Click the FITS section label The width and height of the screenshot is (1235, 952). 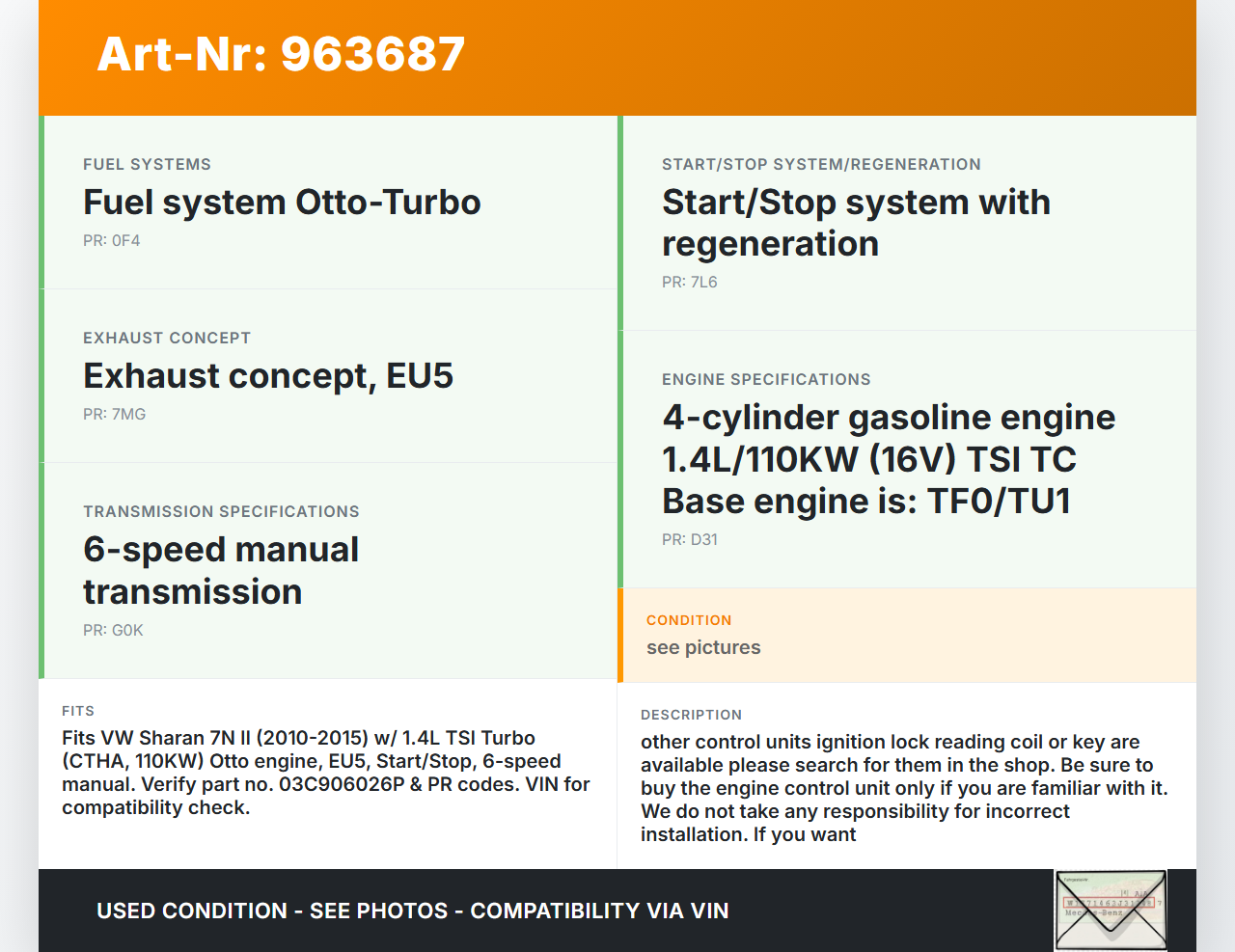click(x=78, y=711)
